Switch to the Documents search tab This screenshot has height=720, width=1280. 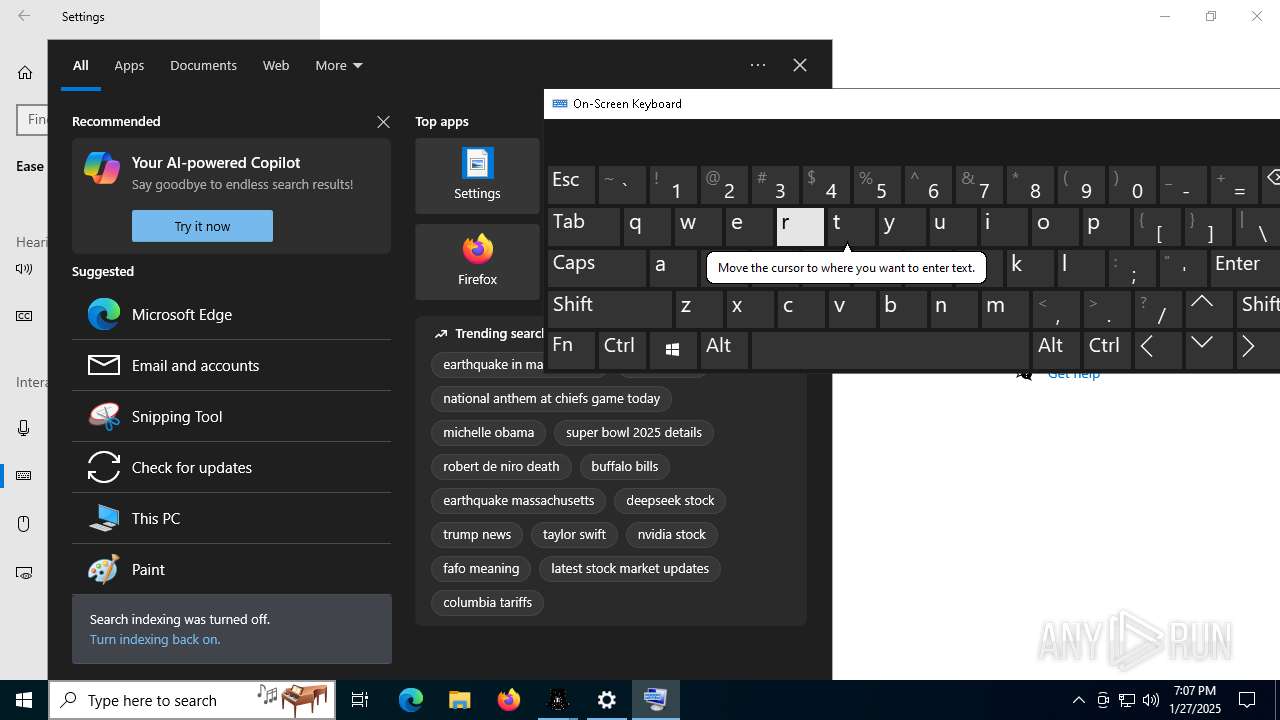click(203, 65)
